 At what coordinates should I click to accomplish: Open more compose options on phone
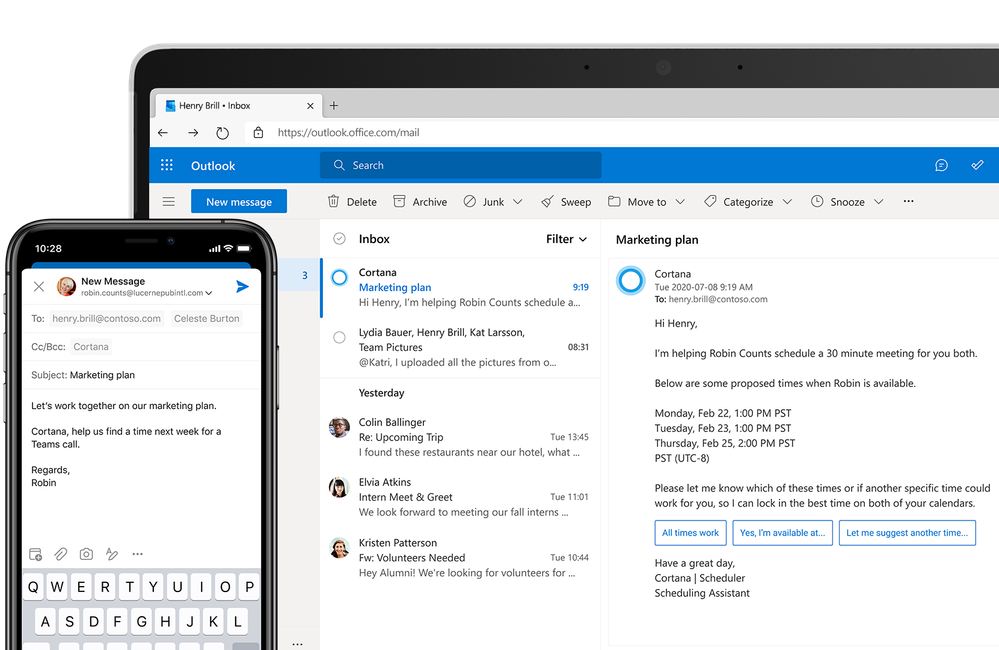coord(138,554)
